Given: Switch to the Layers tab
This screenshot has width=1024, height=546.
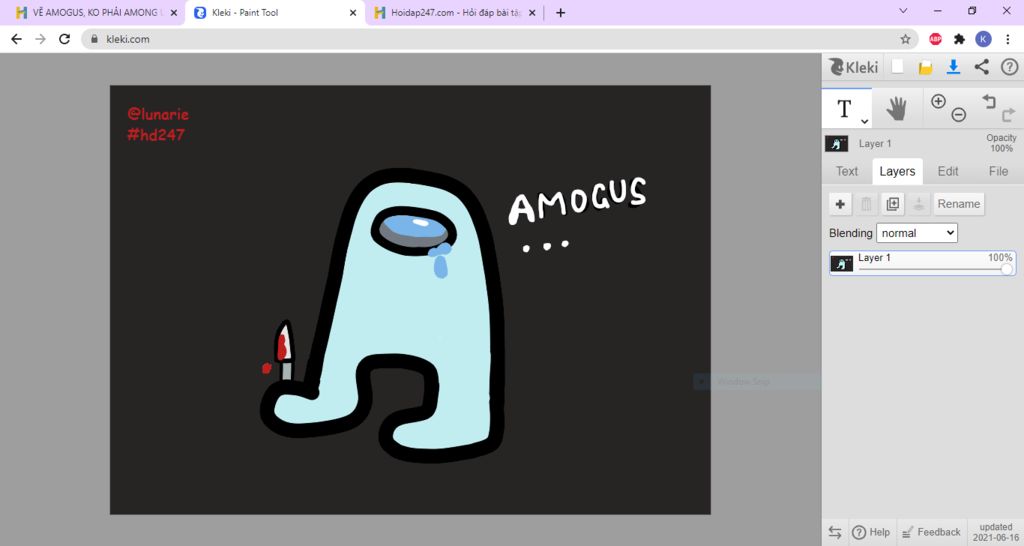Looking at the screenshot, I should coord(897,171).
